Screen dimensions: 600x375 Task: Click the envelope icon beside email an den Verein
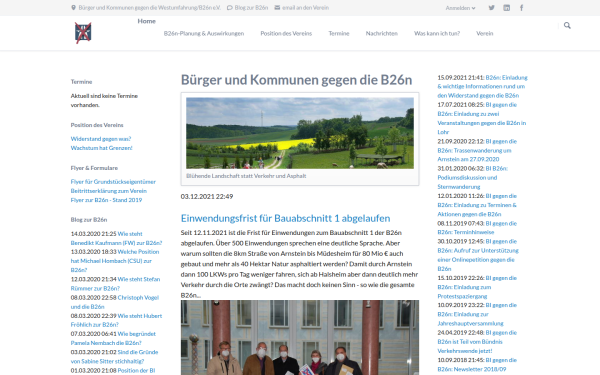click(277, 8)
